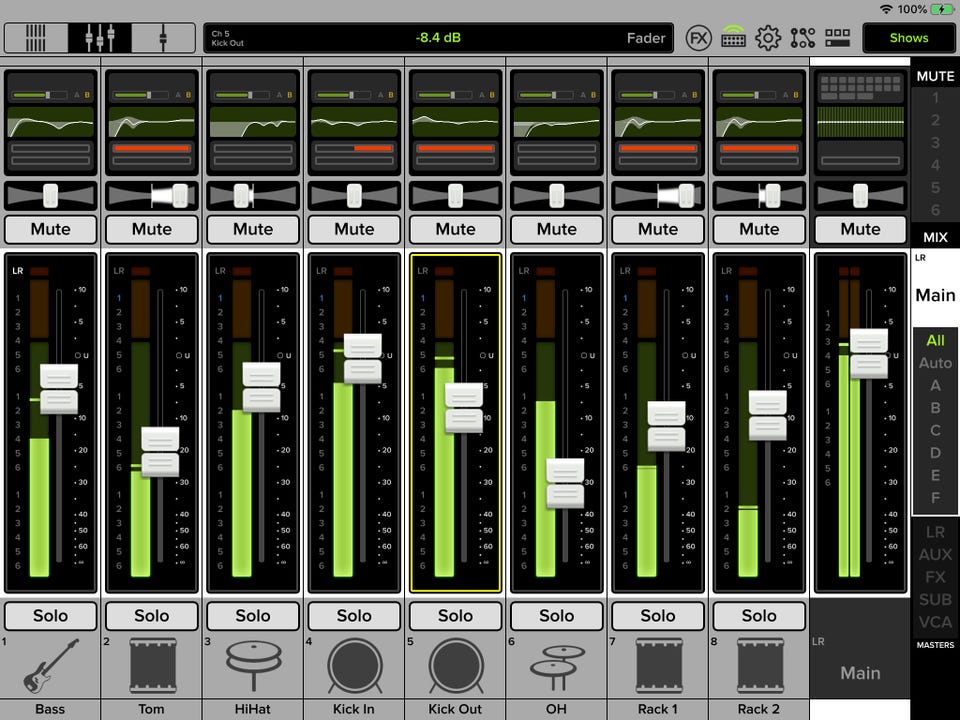Image resolution: width=960 pixels, height=720 pixels.
Task: Tap the Bass guitar channel icon
Action: tap(50, 667)
